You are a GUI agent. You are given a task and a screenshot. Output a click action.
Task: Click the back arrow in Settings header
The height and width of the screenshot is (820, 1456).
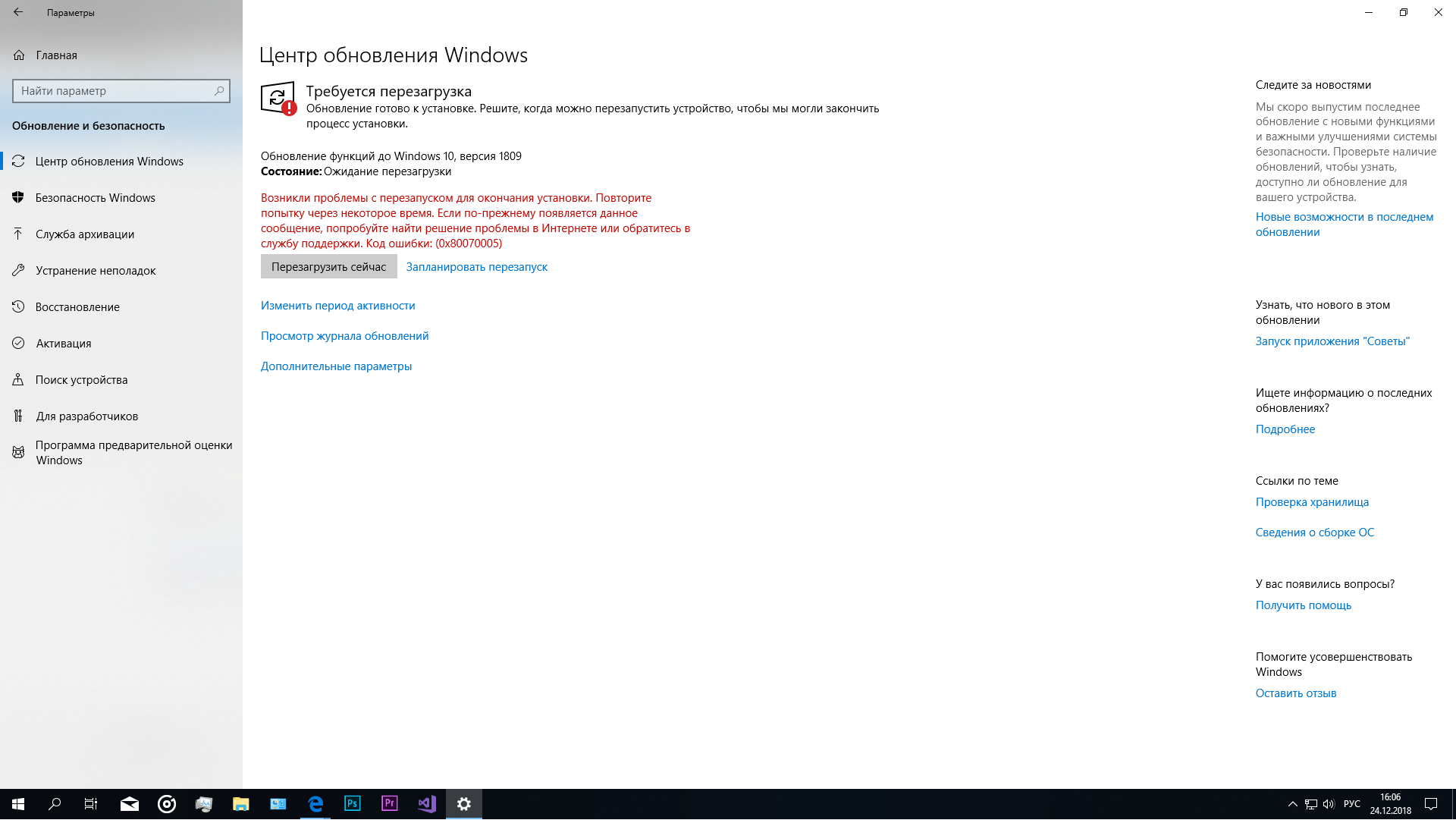point(18,12)
